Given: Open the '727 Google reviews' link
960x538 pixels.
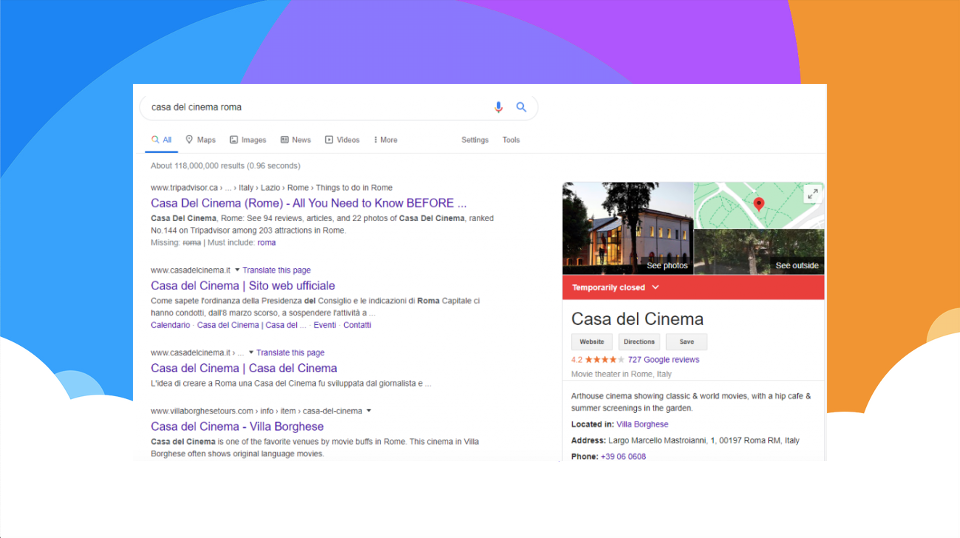Looking at the screenshot, I should 663,360.
